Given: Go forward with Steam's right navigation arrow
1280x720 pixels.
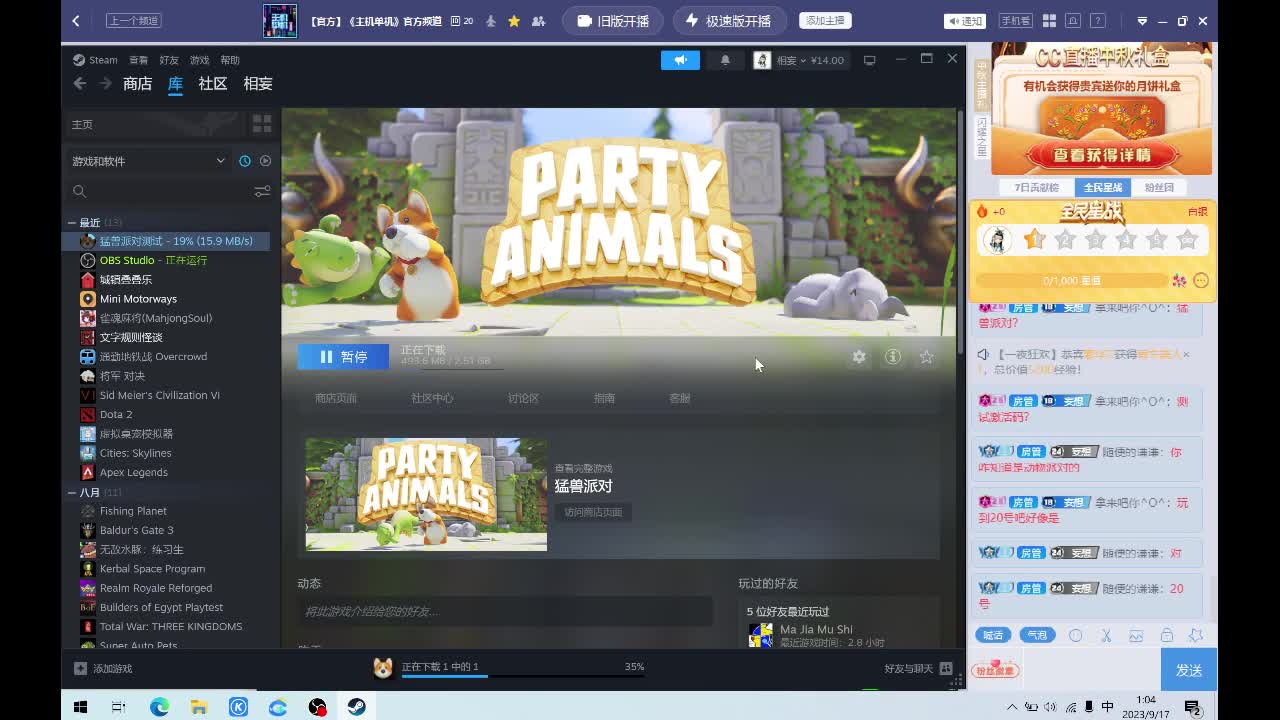Looking at the screenshot, I should point(104,84).
